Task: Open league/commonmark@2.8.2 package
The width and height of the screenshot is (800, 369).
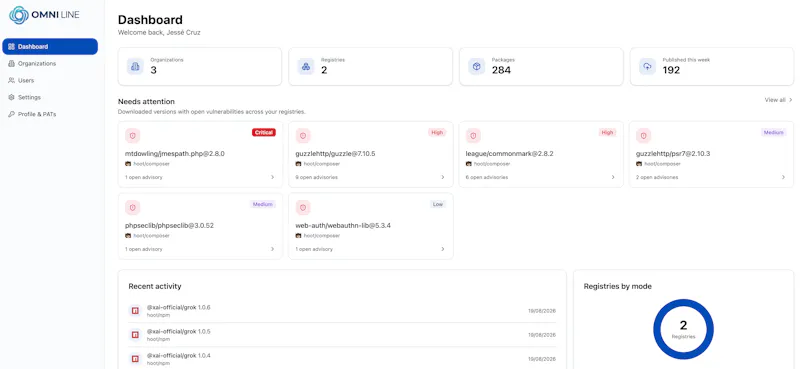Action: click(x=510, y=153)
